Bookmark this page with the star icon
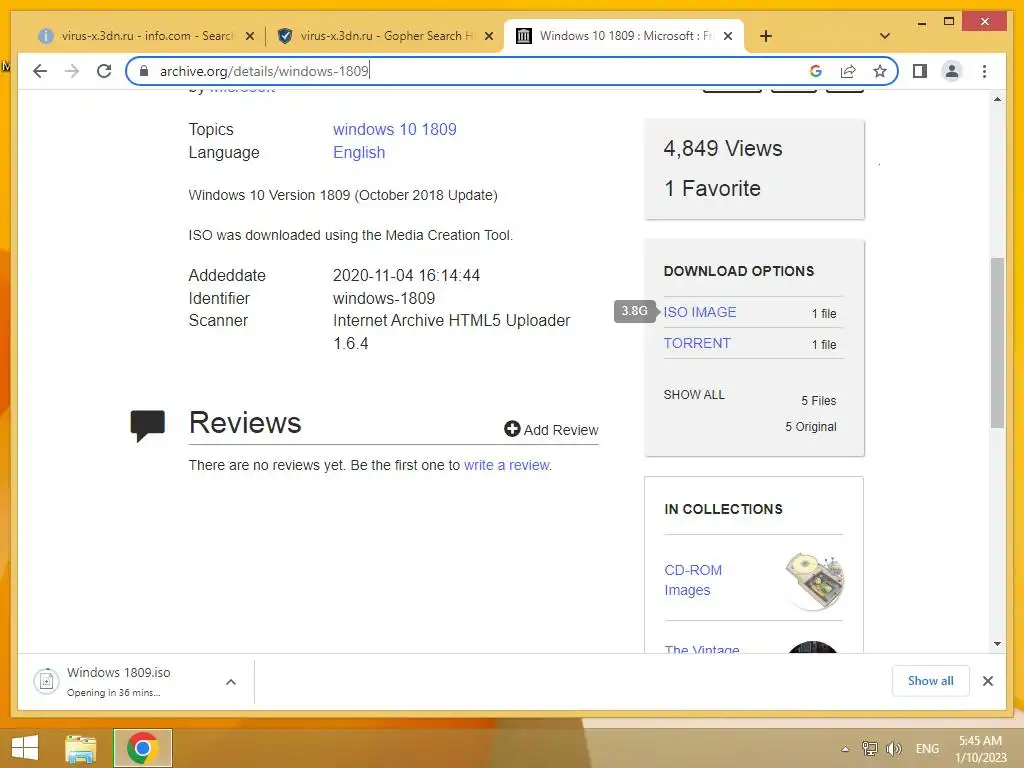This screenshot has height=768, width=1024. coord(880,71)
